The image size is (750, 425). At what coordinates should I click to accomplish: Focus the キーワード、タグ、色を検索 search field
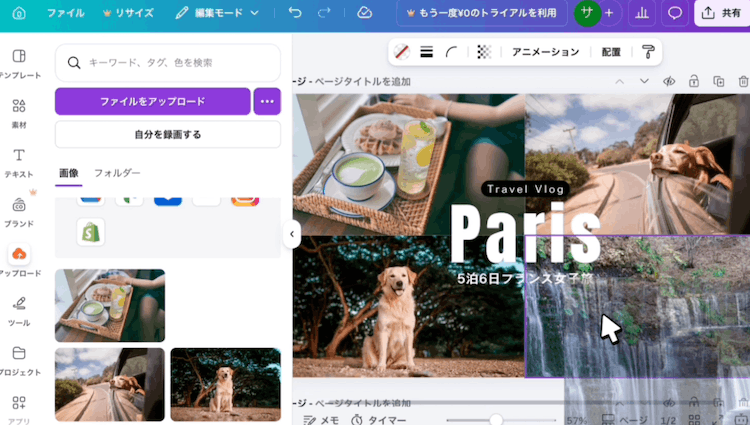click(168, 63)
